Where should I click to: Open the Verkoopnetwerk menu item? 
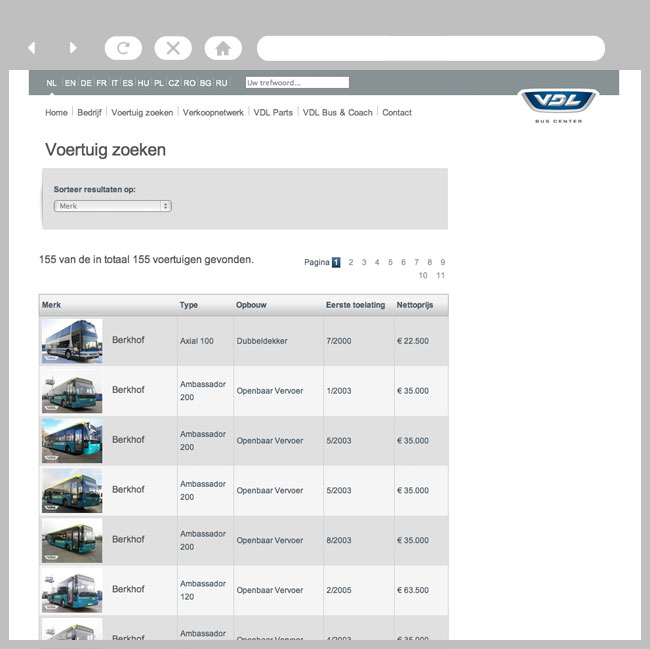tap(213, 112)
